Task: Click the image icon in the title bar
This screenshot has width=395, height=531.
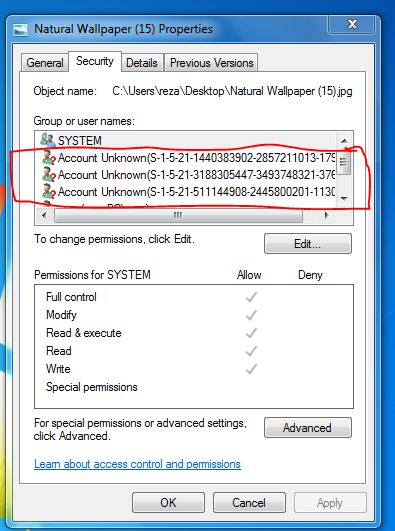Action: [x=20, y=29]
